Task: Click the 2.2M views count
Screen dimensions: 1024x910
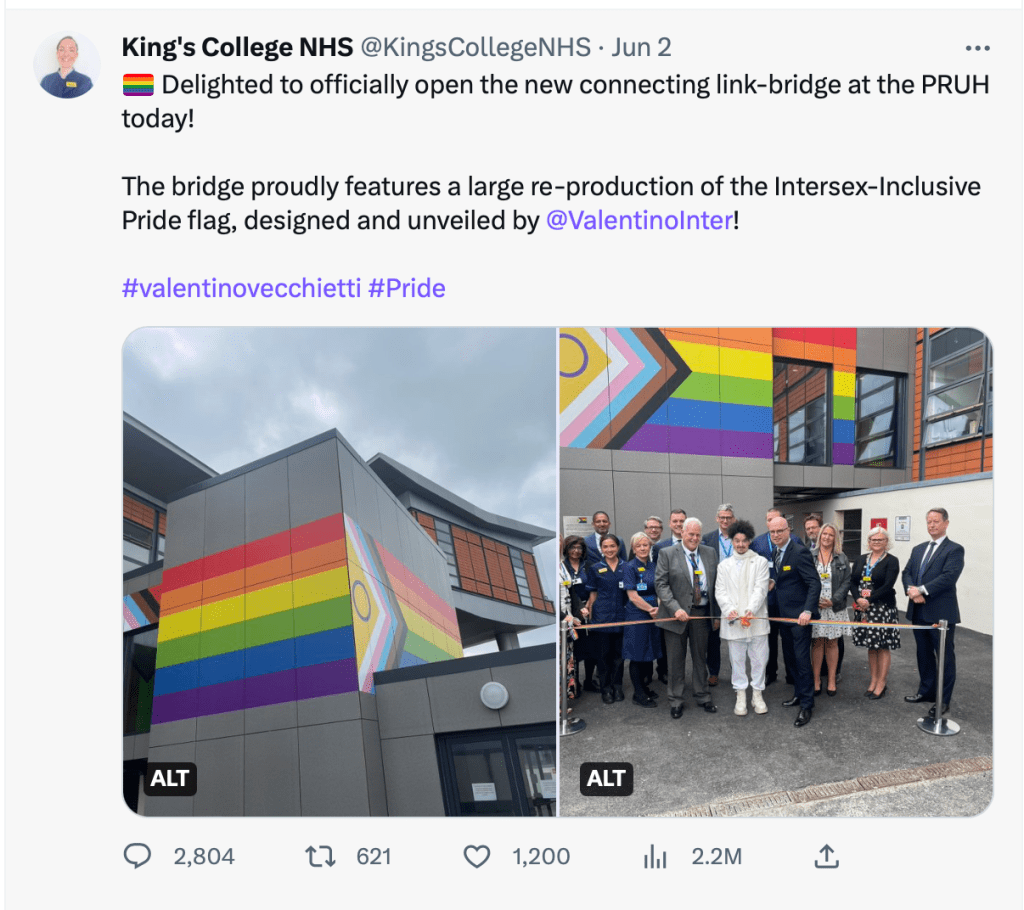Action: tap(717, 856)
